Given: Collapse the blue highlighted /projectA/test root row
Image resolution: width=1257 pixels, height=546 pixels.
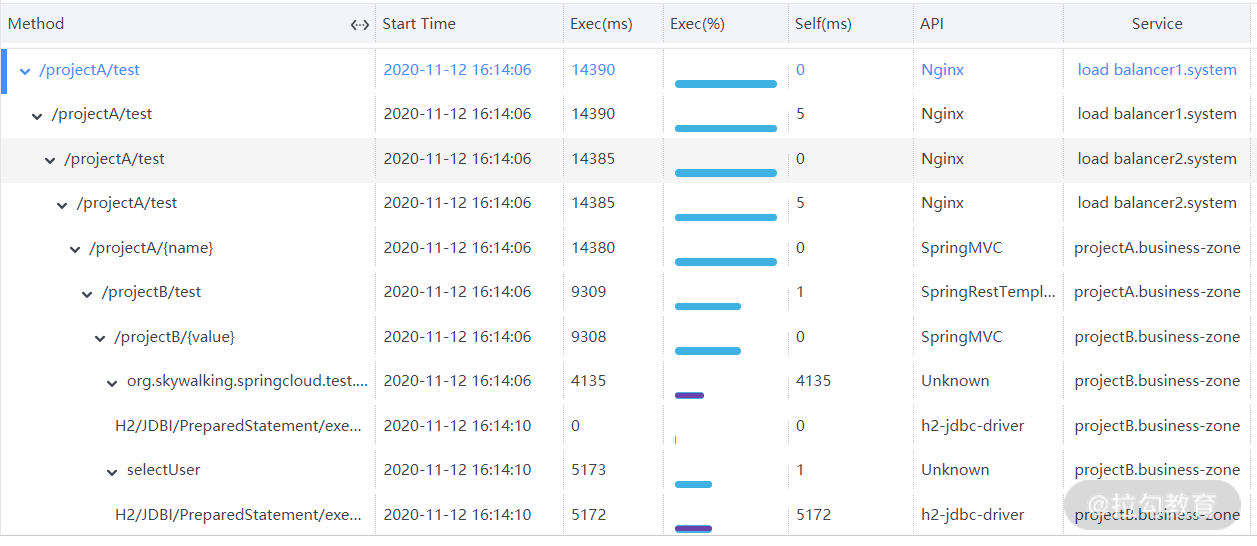Looking at the screenshot, I should pyautogui.click(x=25, y=71).
